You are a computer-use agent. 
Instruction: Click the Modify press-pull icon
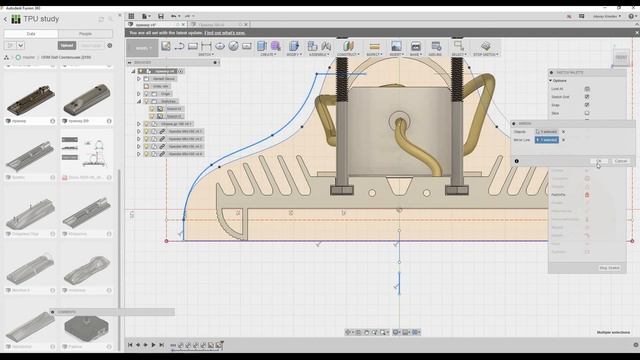click(293, 46)
